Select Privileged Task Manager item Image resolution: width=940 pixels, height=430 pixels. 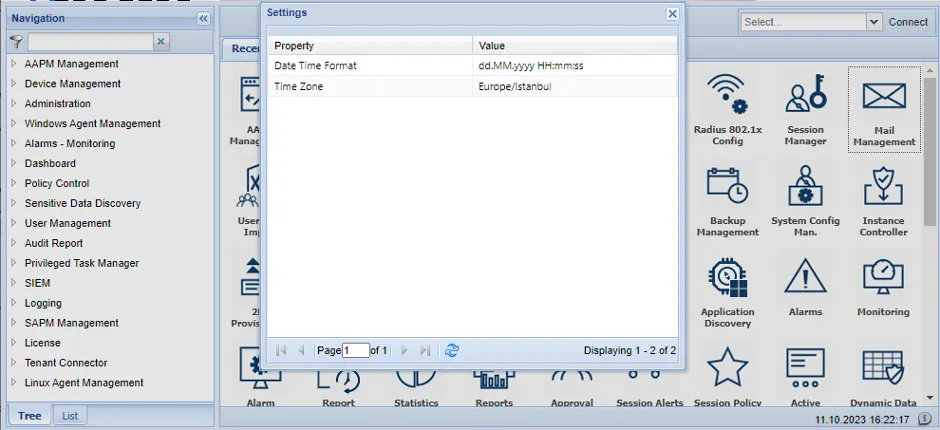82,263
